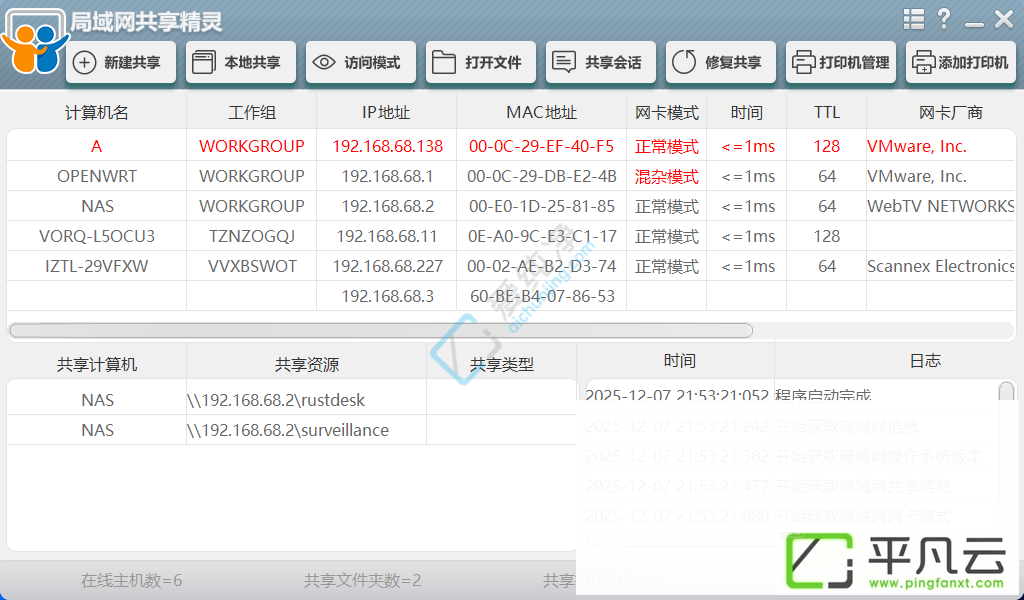Click IP address 192.168.68.11
The image size is (1024, 600).
tap(387, 236)
